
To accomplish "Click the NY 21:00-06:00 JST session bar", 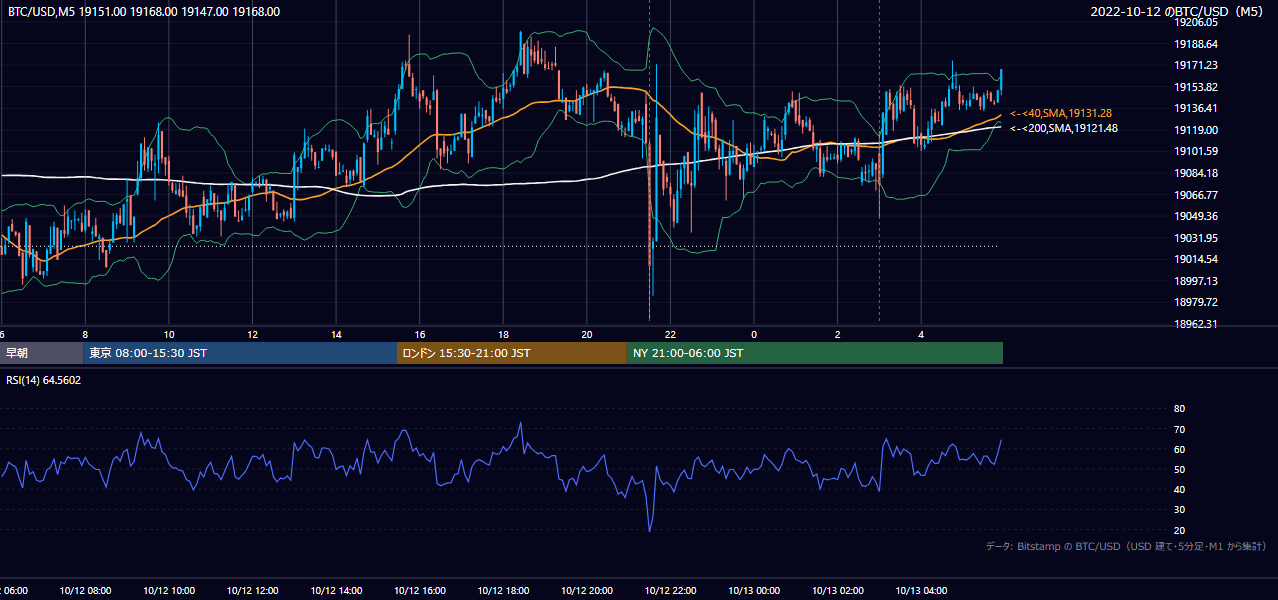I will tap(815, 353).
